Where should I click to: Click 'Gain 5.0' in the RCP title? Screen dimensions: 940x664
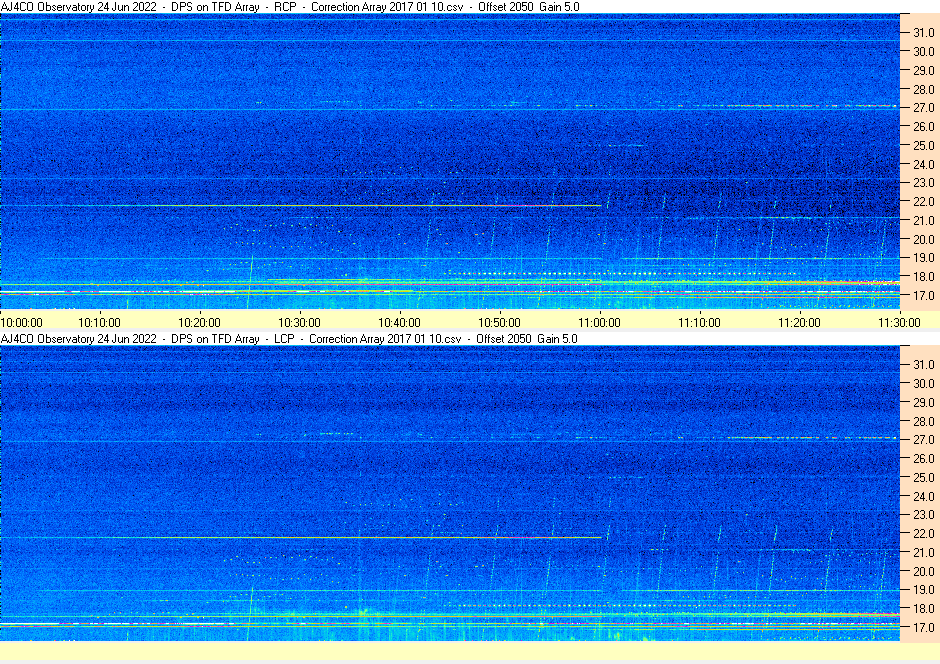[559, 7]
